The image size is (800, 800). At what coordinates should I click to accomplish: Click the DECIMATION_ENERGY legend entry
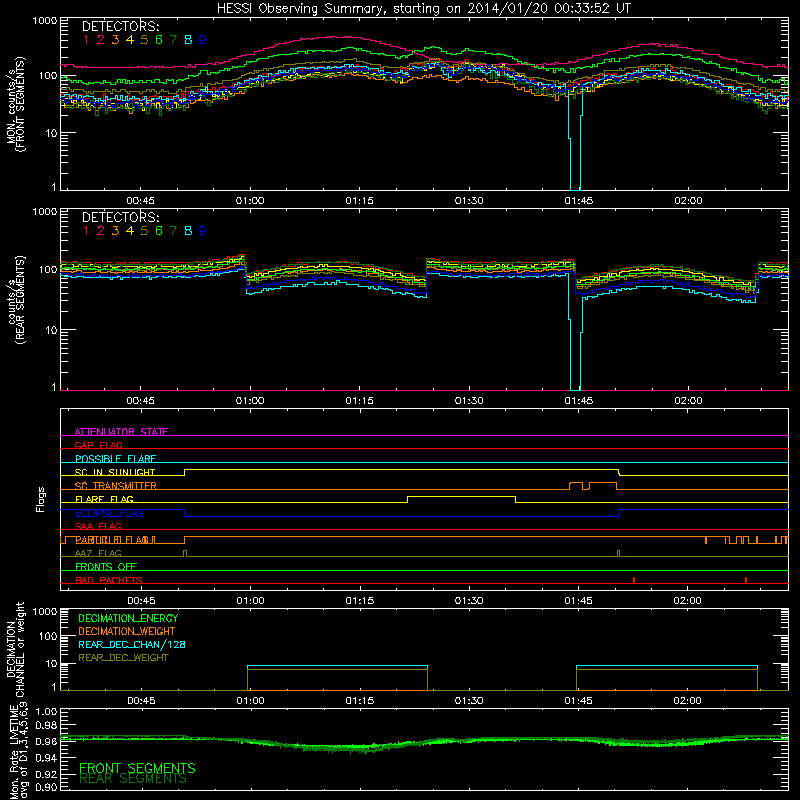click(128, 618)
